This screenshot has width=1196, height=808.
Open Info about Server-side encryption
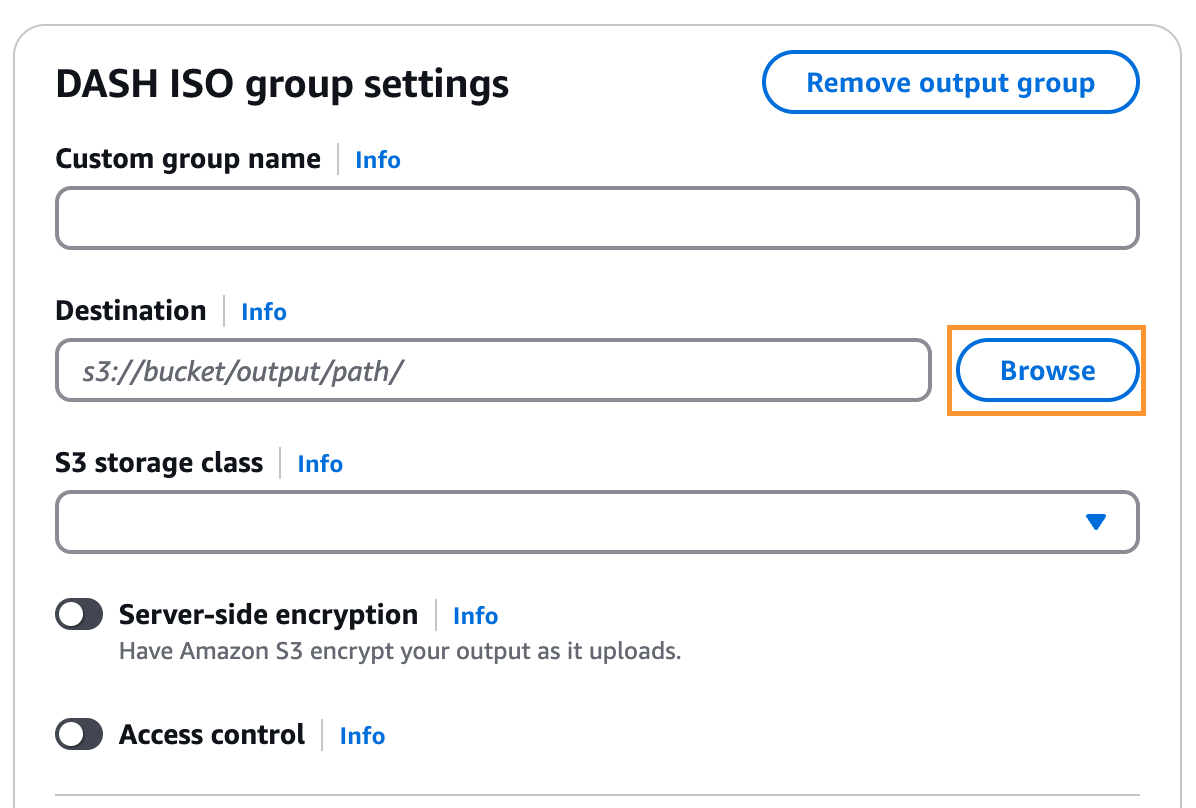point(475,616)
